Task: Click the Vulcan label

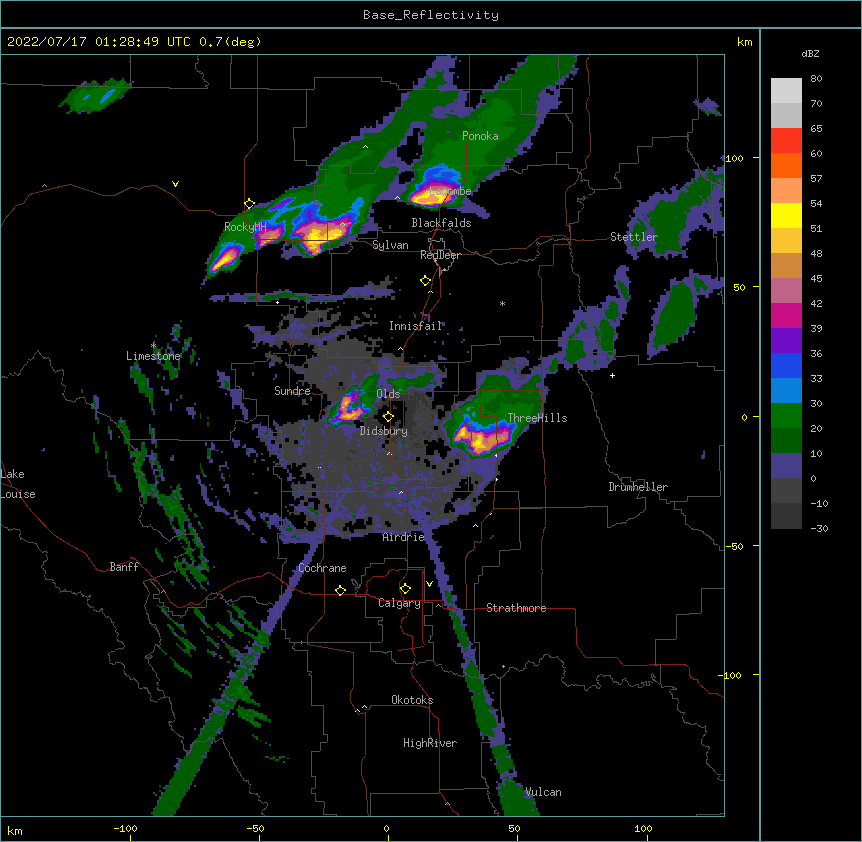Action: [543, 792]
